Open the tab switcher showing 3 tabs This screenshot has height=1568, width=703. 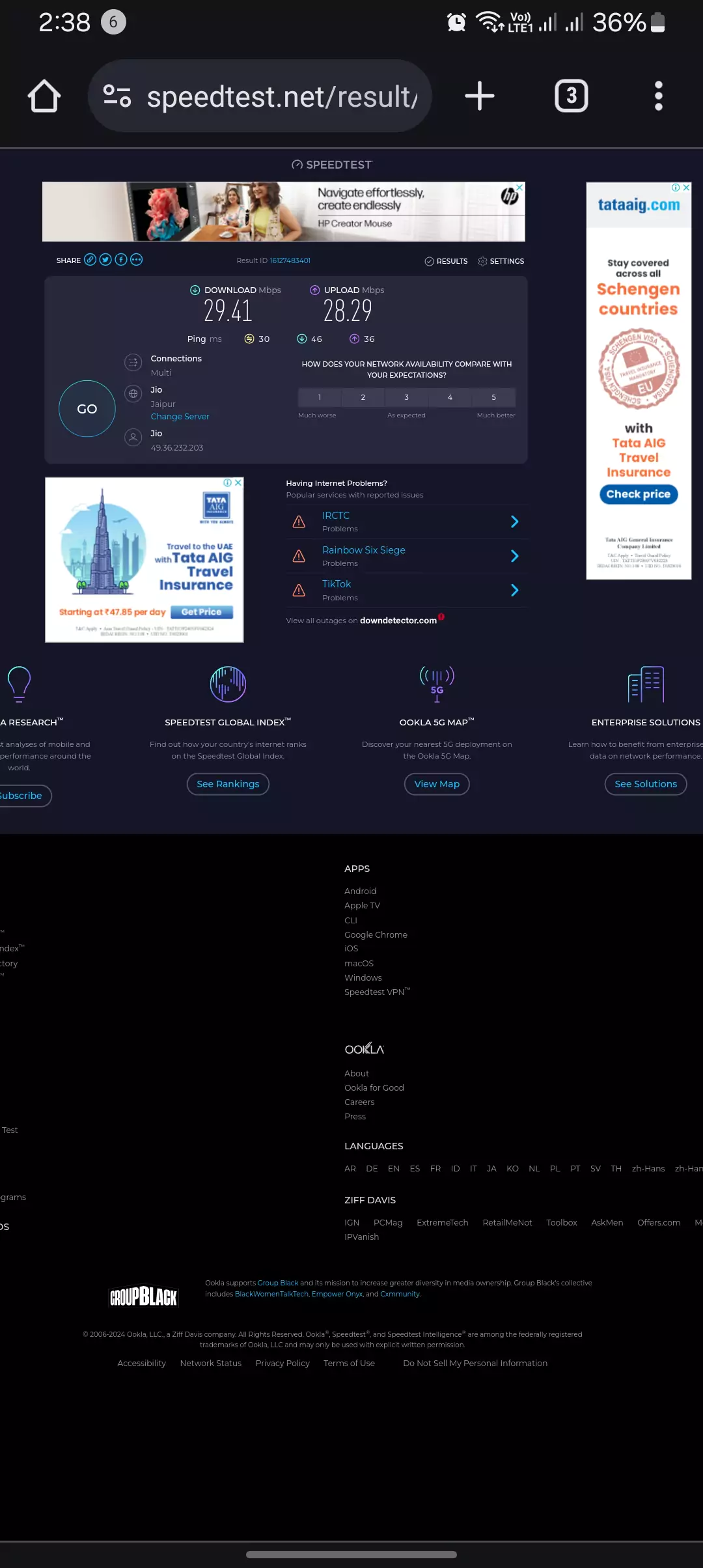pos(572,96)
